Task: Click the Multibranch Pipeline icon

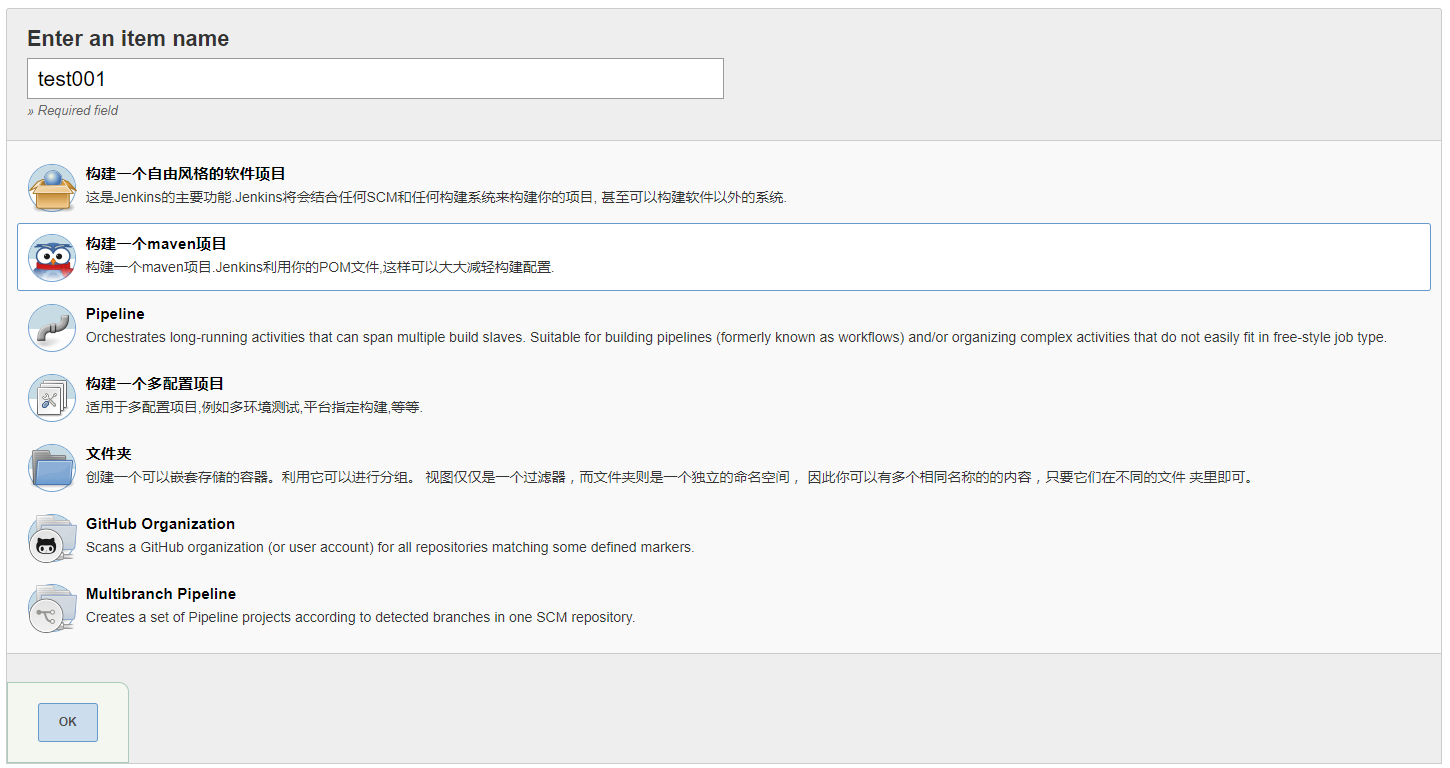Action: (x=52, y=608)
